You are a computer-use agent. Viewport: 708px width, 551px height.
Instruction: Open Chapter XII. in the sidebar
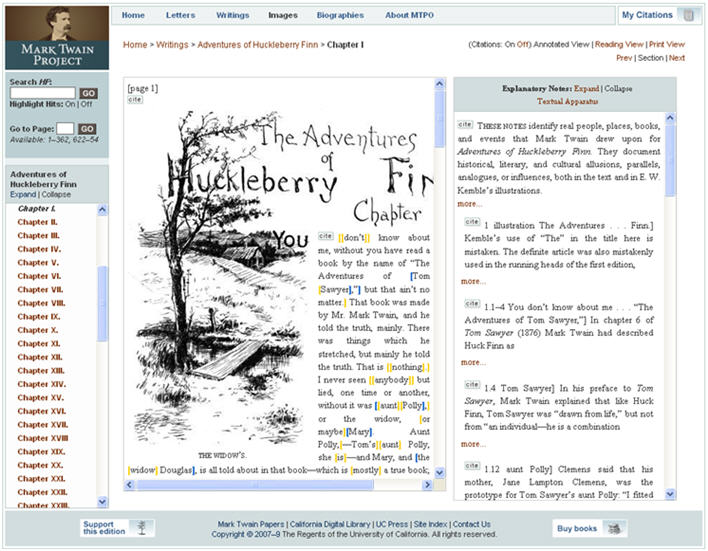point(40,357)
